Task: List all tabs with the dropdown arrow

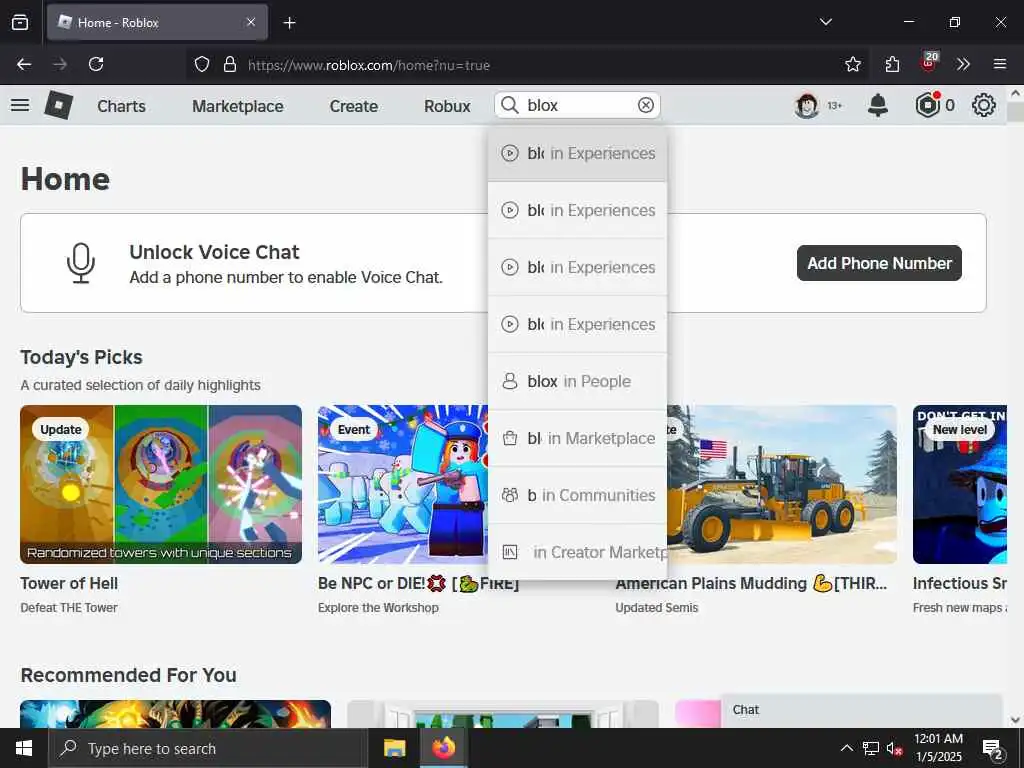Action: (825, 22)
